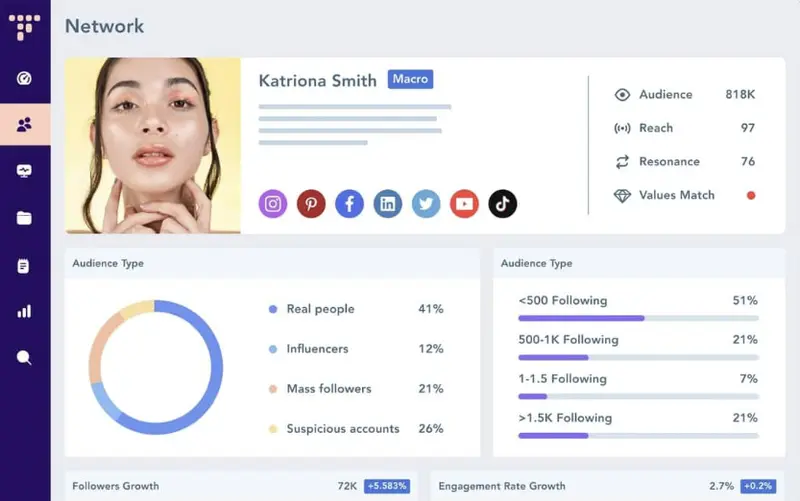Click the +5.583% followers growth badge

tap(386, 486)
